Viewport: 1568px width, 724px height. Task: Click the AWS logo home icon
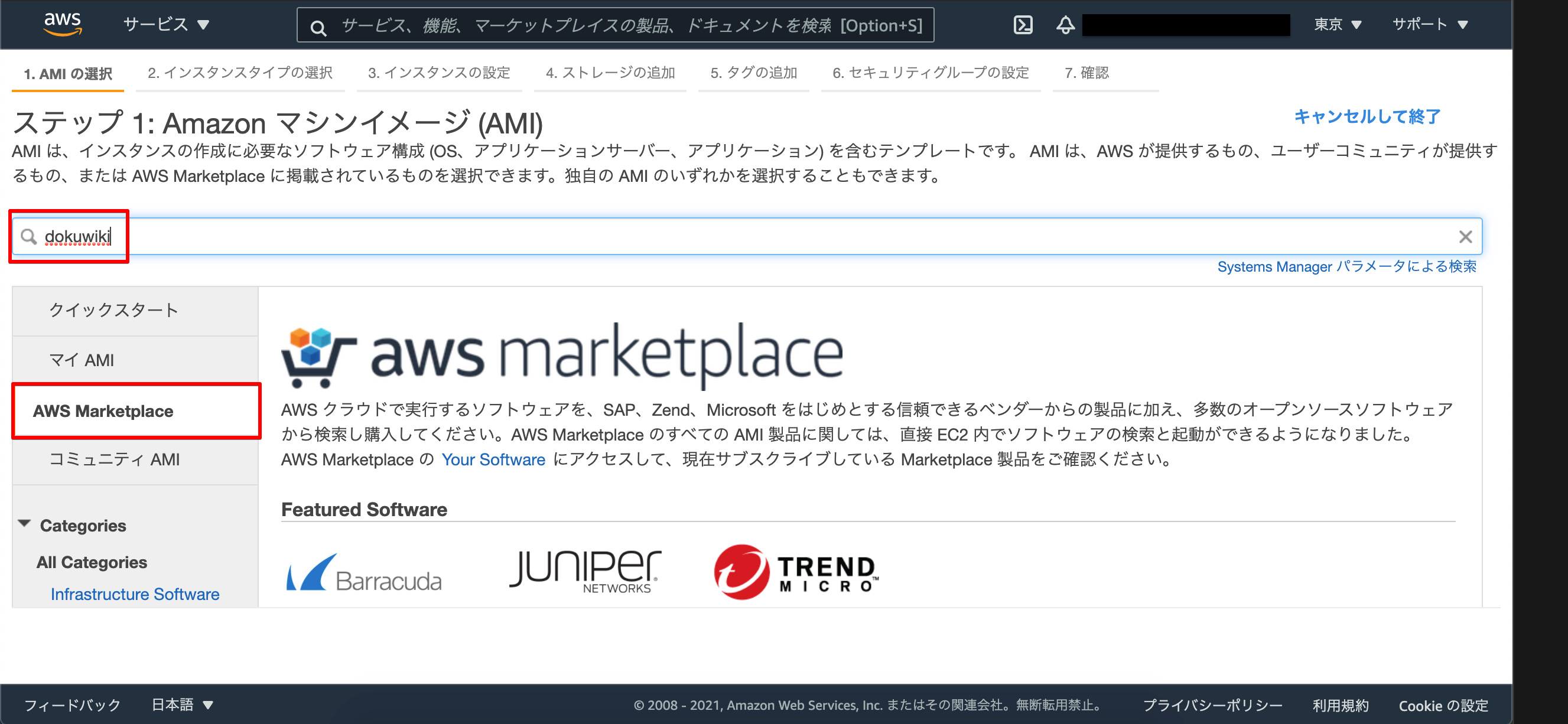point(62,24)
